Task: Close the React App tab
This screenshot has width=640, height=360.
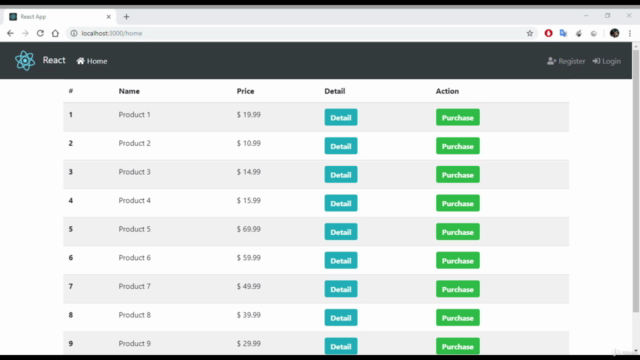Action: click(109, 17)
